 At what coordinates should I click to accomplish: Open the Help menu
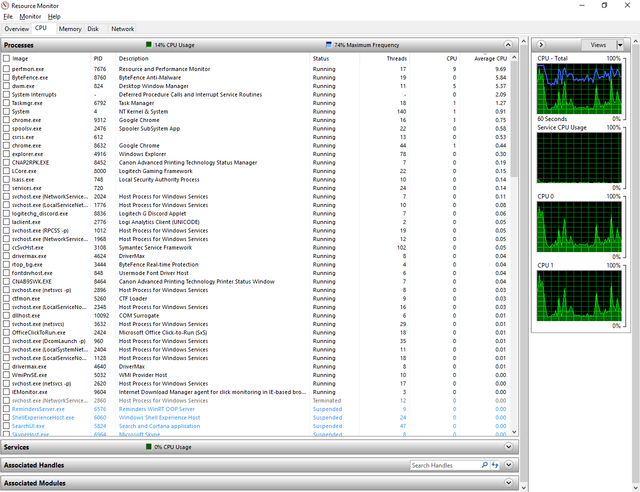pos(54,17)
